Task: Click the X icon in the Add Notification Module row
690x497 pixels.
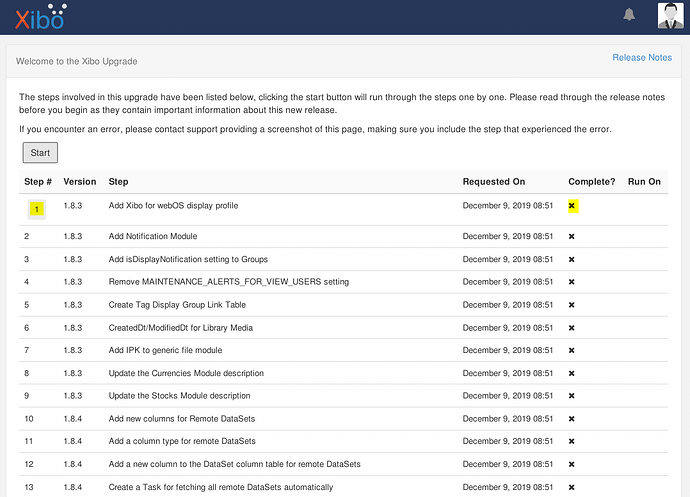Action: click(572, 236)
